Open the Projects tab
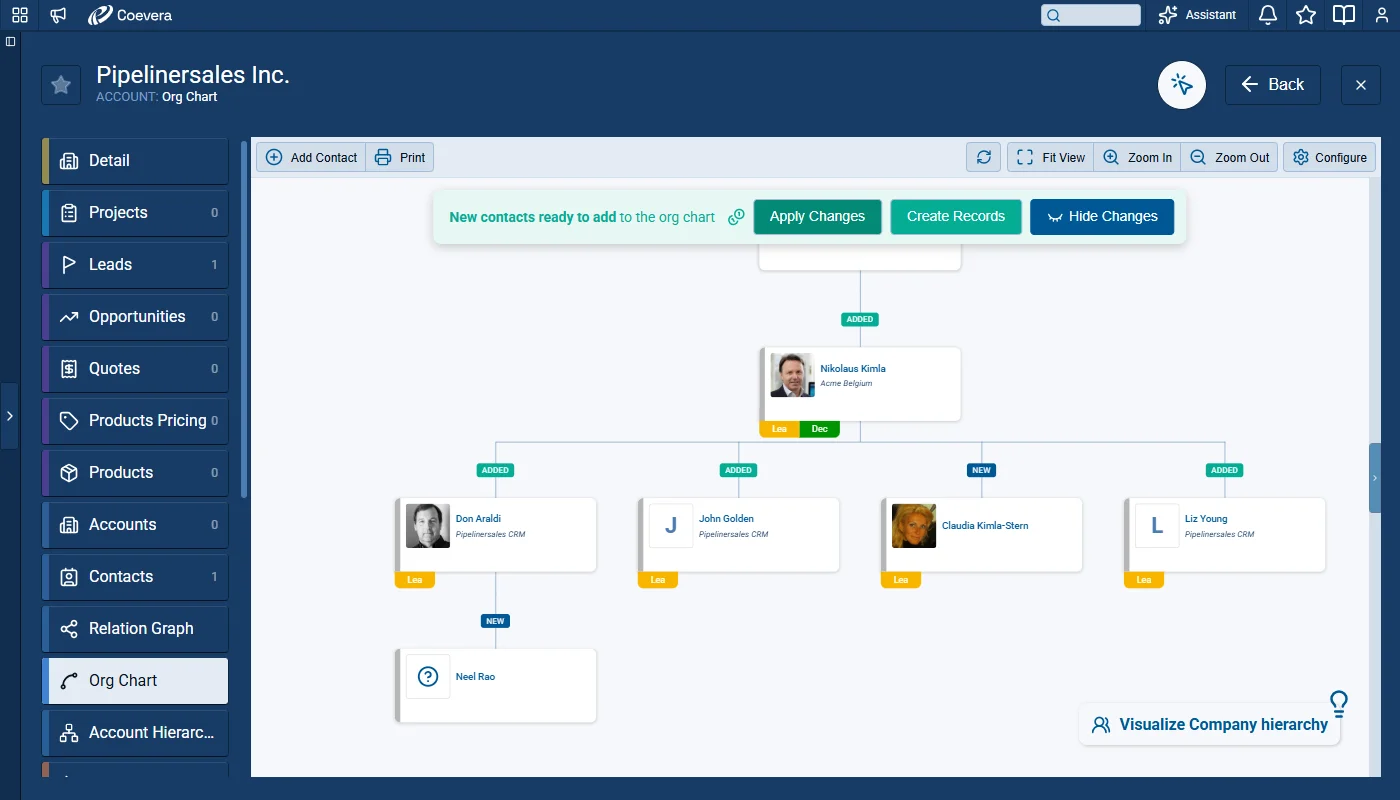This screenshot has width=1400, height=800. [135, 213]
